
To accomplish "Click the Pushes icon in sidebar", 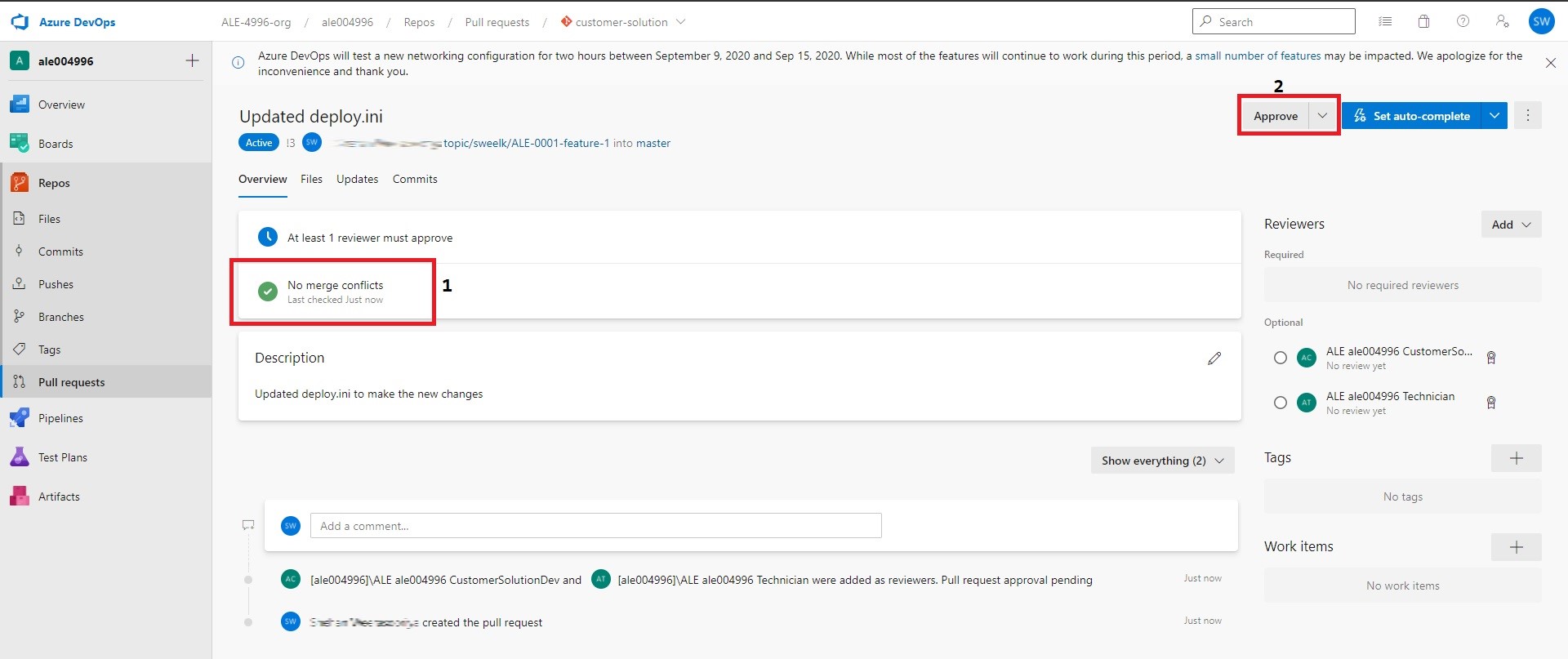I will click(x=19, y=283).
